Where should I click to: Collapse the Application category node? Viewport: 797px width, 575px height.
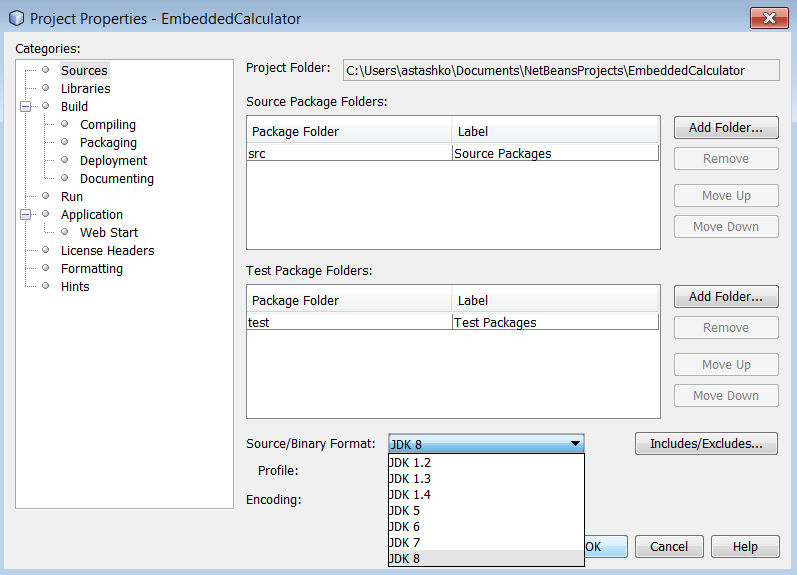point(26,214)
